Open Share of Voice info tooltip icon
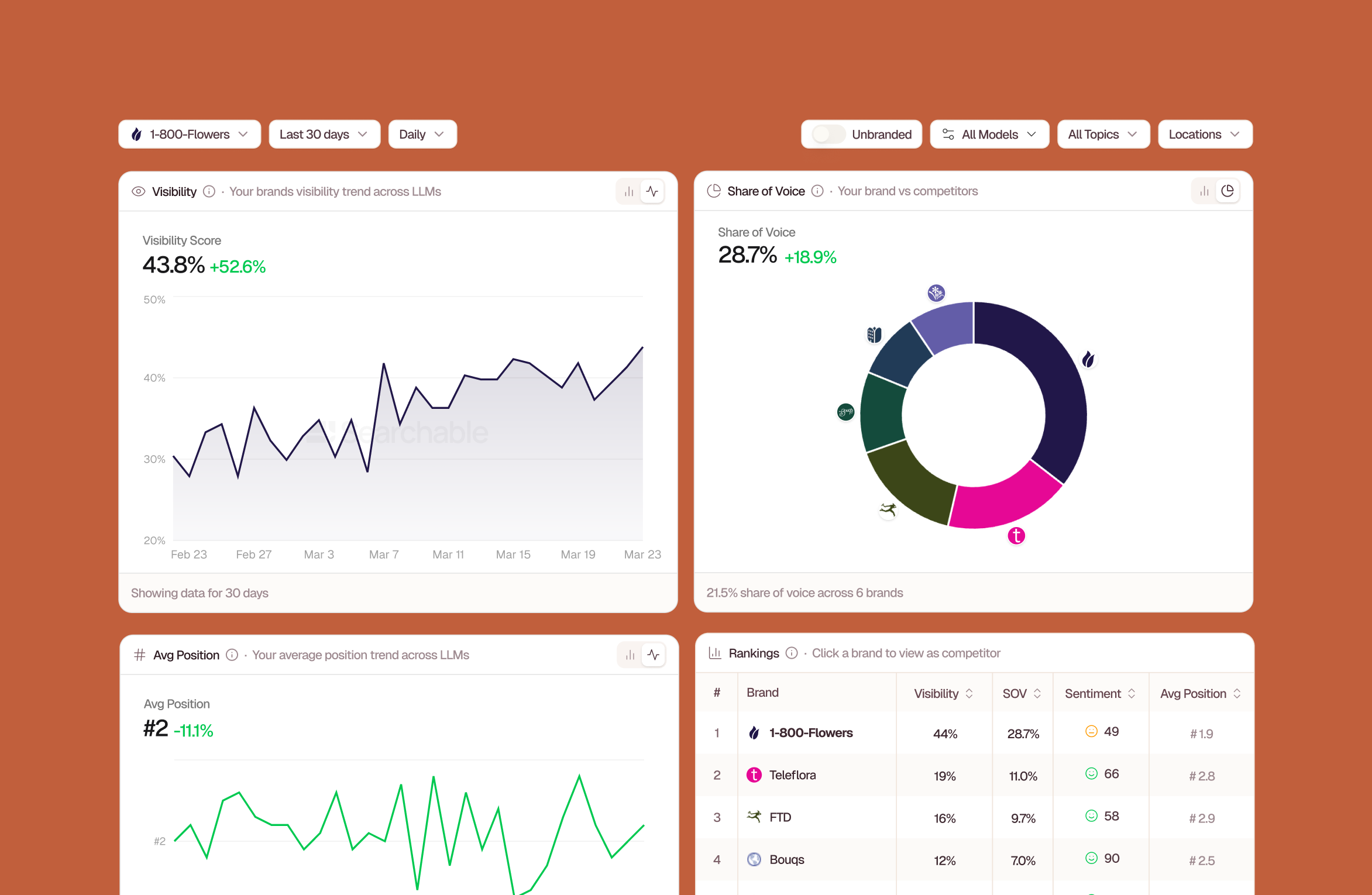Viewport: 1372px width, 895px height. point(817,191)
